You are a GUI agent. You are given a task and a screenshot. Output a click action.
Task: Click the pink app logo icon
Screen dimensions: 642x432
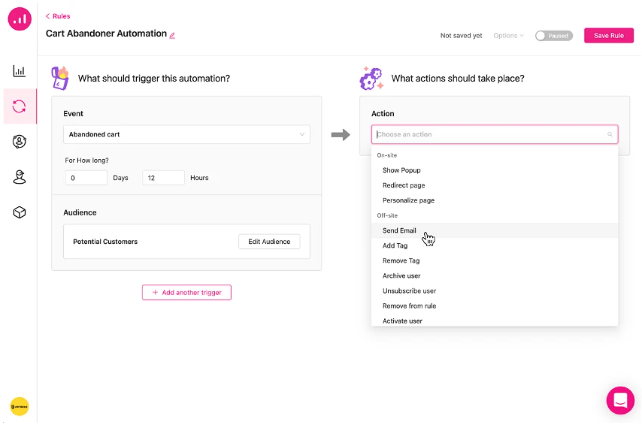click(19, 19)
